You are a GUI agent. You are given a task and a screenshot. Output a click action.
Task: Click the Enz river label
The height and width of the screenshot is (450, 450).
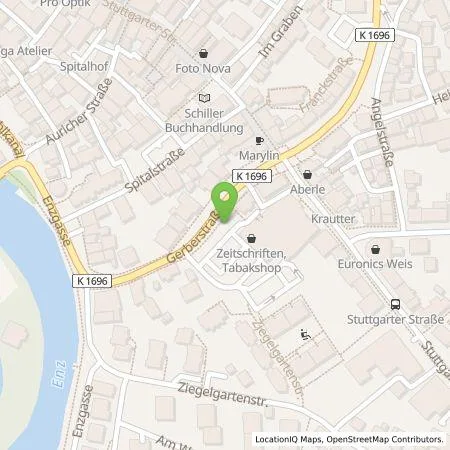point(59,374)
